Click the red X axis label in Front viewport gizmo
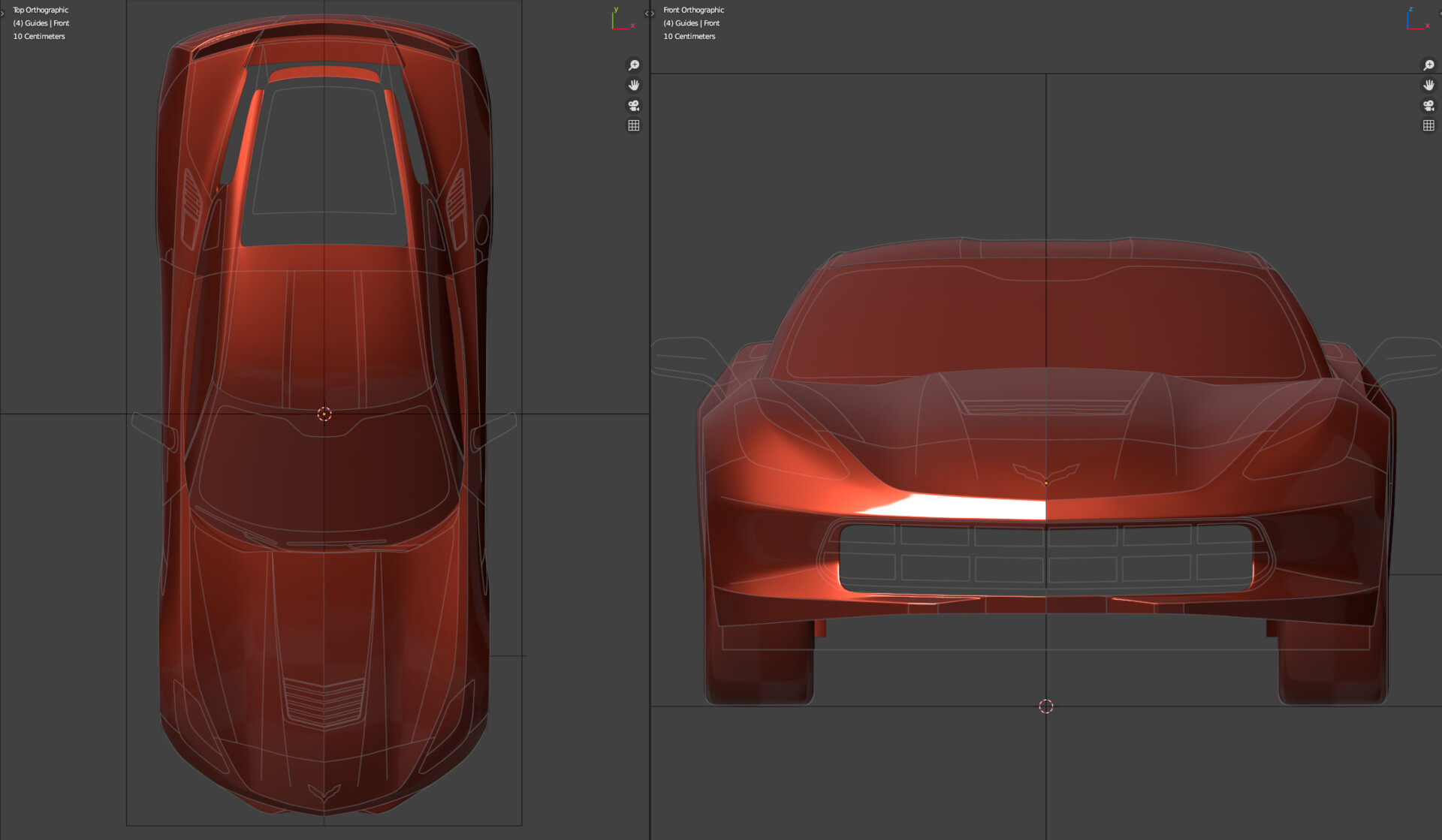Screen dimensions: 1442x840 (1427, 26)
